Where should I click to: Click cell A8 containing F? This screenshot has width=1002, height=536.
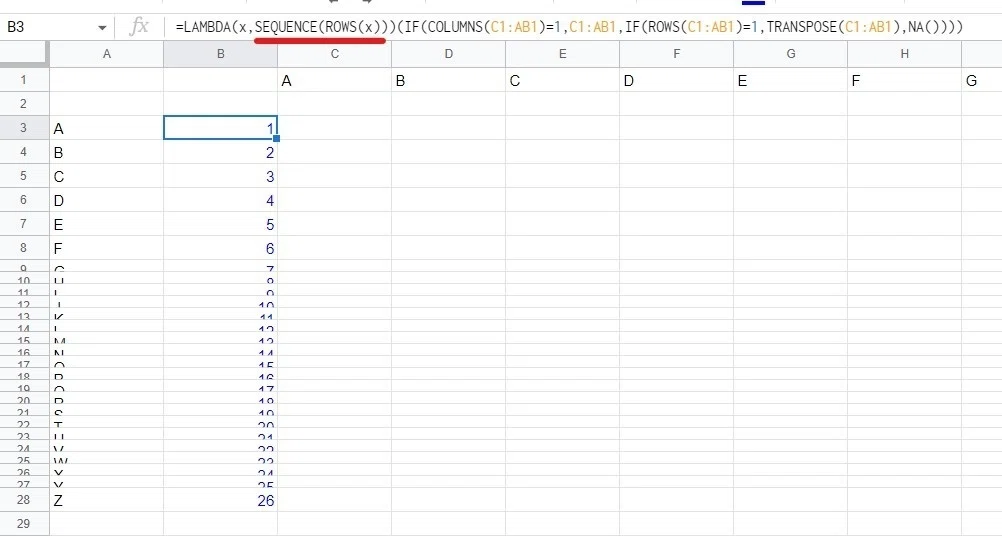[x=107, y=247]
